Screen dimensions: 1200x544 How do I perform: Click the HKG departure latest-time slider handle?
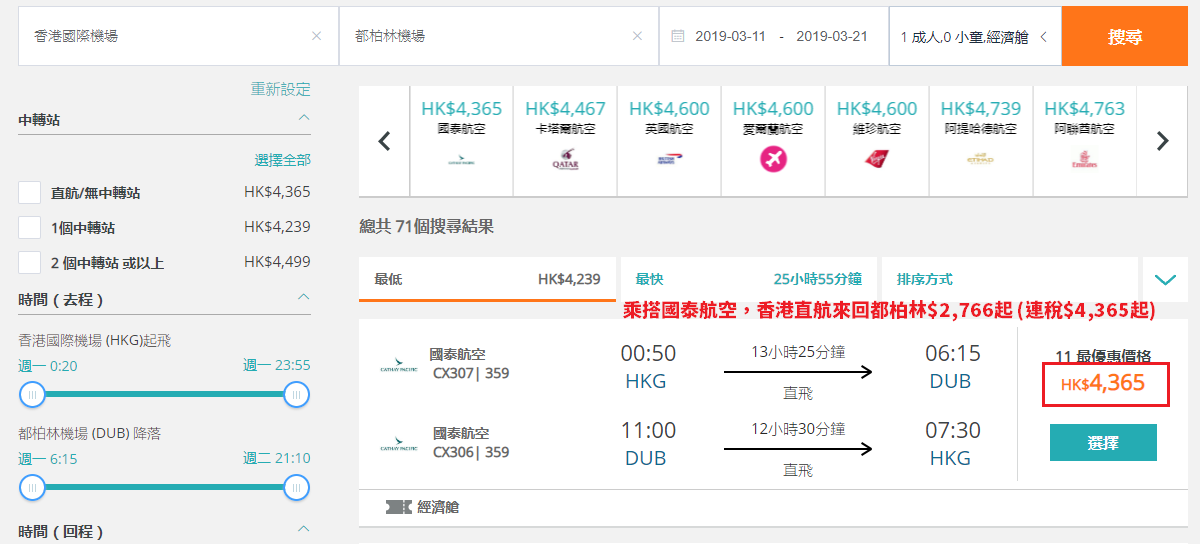pos(296,395)
